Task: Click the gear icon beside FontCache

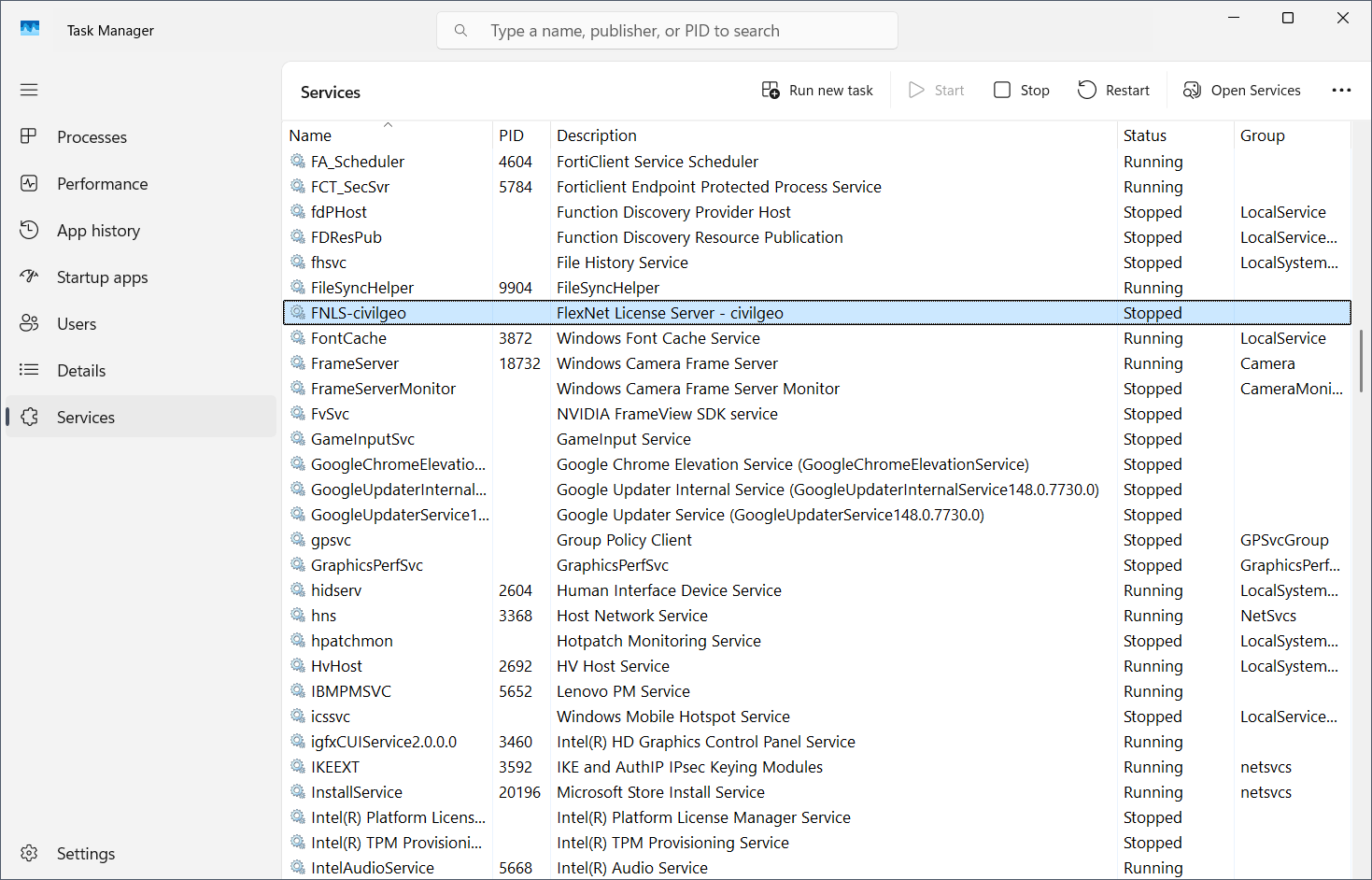Action: 298,337
